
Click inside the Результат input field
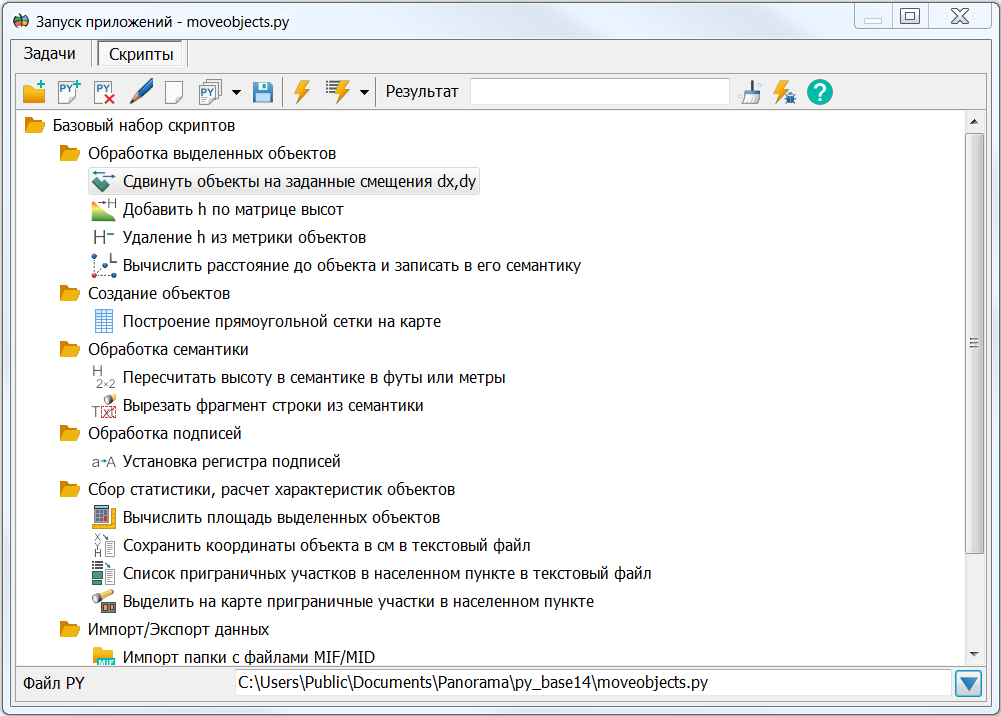598,91
